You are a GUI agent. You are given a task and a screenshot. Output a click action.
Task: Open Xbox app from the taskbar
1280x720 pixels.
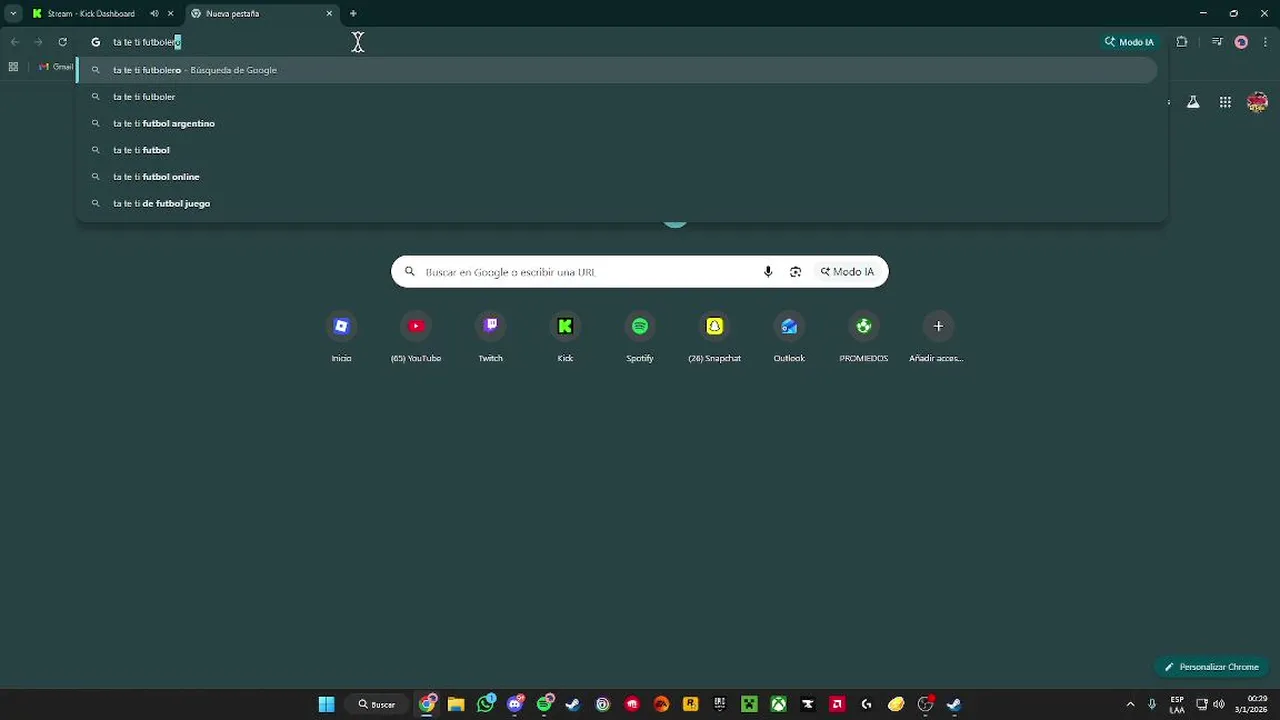(x=778, y=704)
